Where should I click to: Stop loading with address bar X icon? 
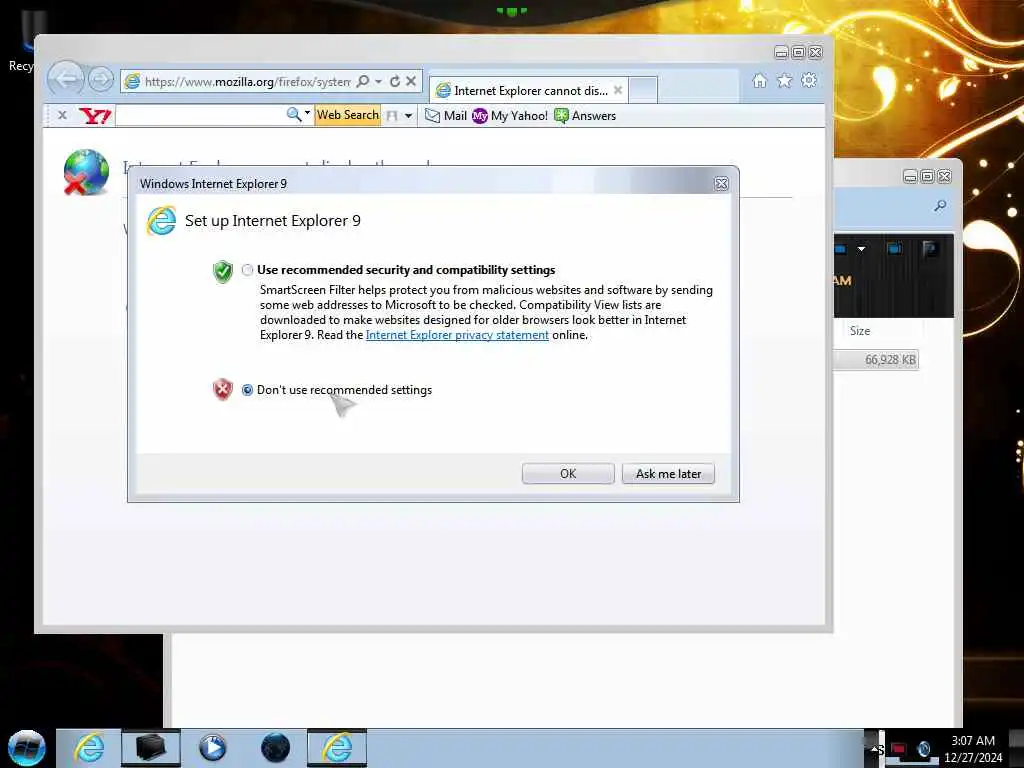tap(411, 81)
